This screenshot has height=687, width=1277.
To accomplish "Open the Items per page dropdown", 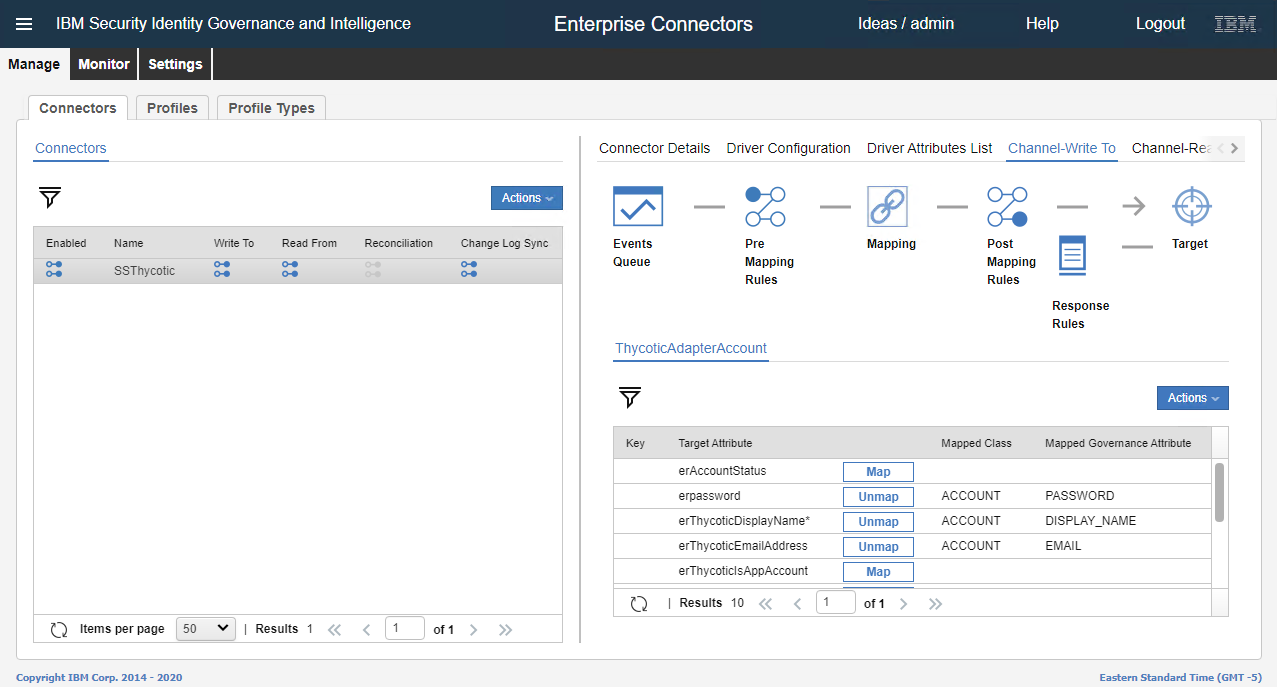I will coord(205,629).
